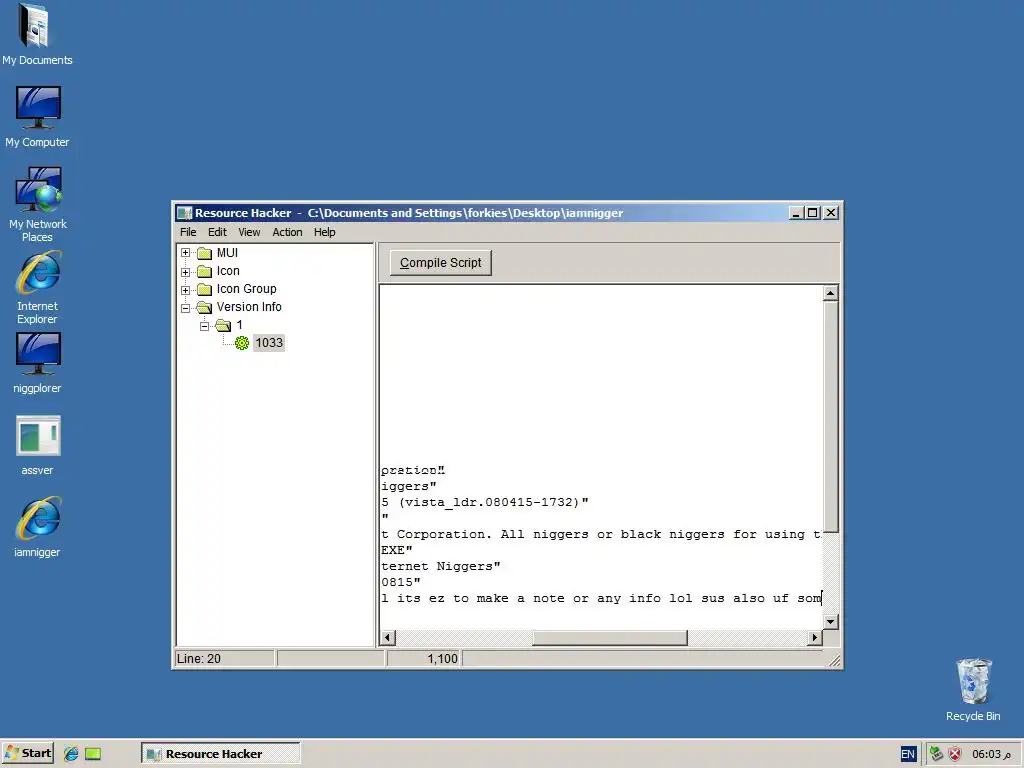The height and width of the screenshot is (768, 1024).
Task: Select the Recycle Bin icon
Action: (x=973, y=690)
